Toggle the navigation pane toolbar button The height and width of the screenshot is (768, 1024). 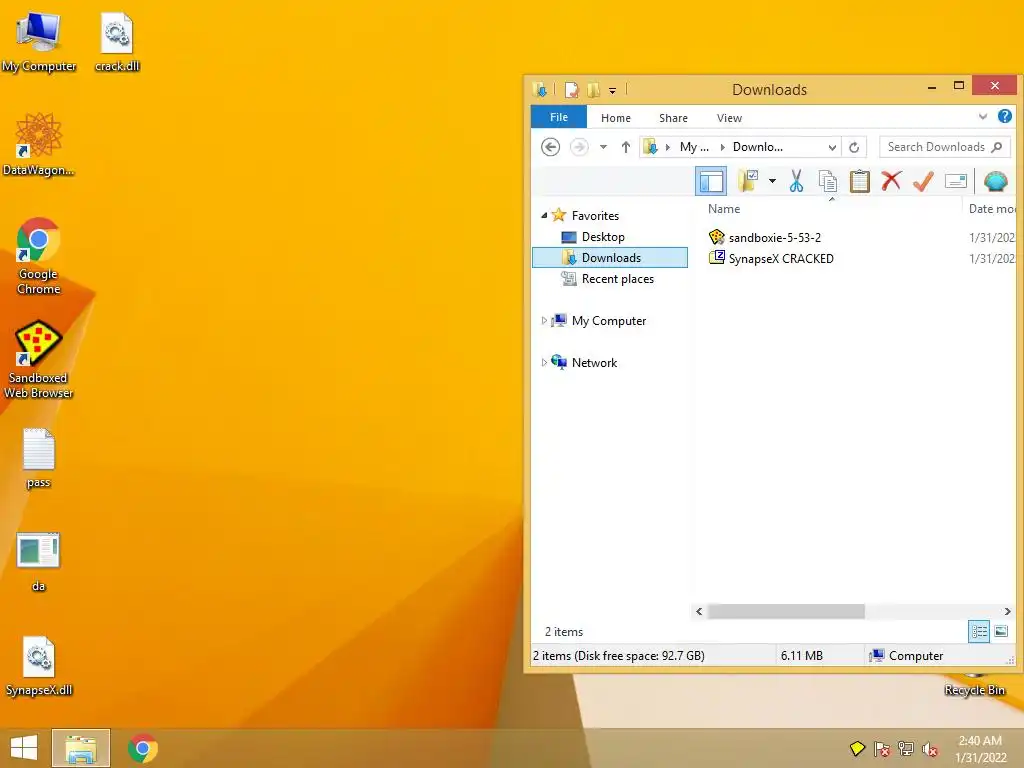(711, 181)
